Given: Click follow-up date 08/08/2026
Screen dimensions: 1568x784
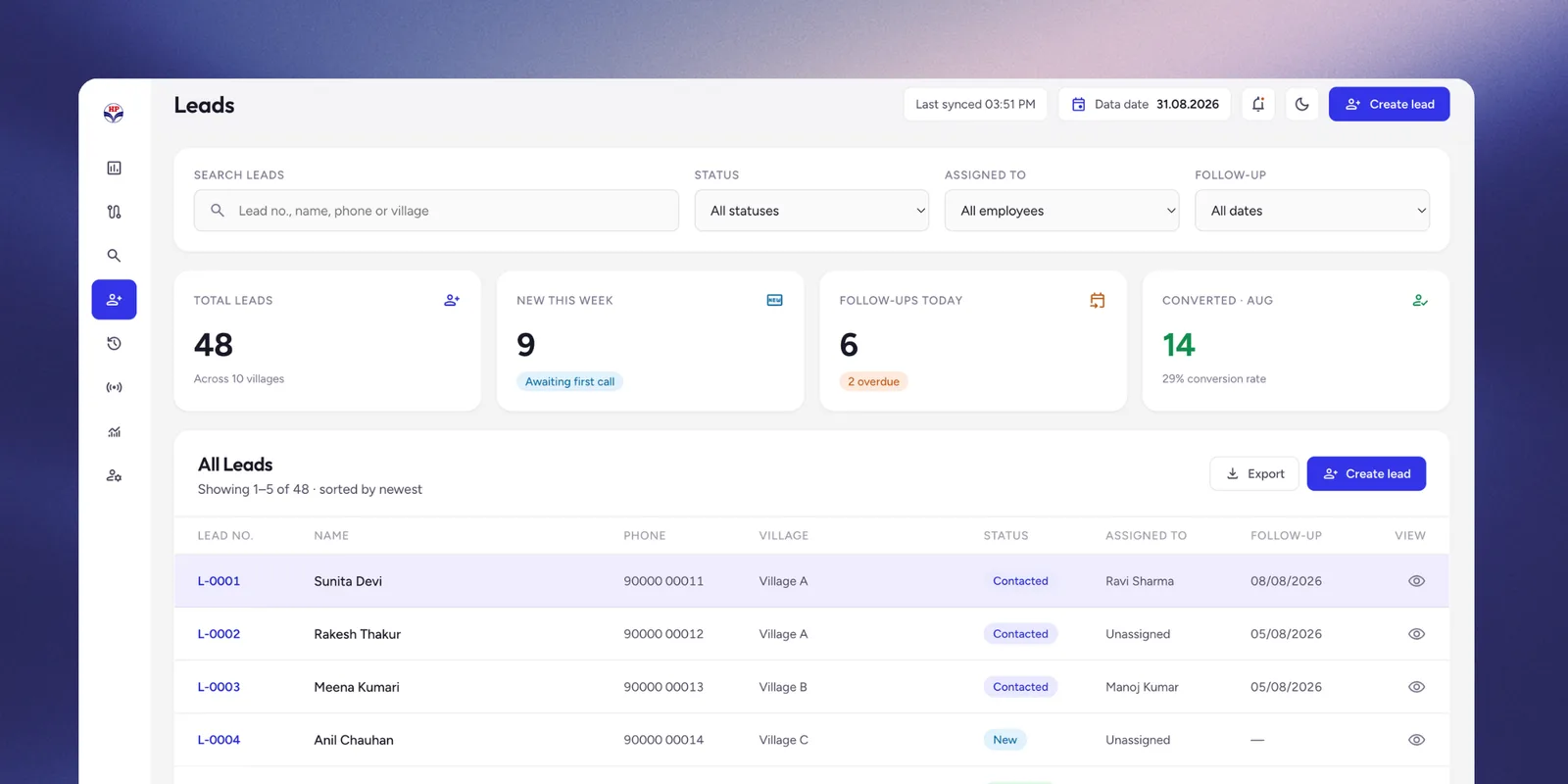Looking at the screenshot, I should (x=1286, y=581).
